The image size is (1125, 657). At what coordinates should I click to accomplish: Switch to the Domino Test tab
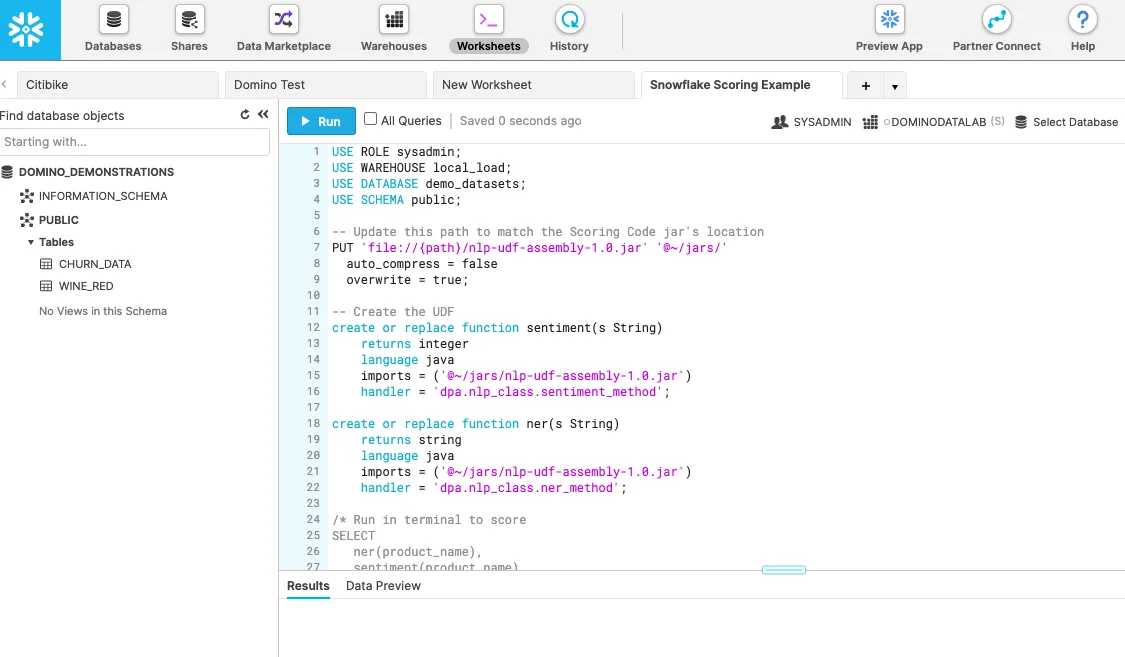coord(326,85)
